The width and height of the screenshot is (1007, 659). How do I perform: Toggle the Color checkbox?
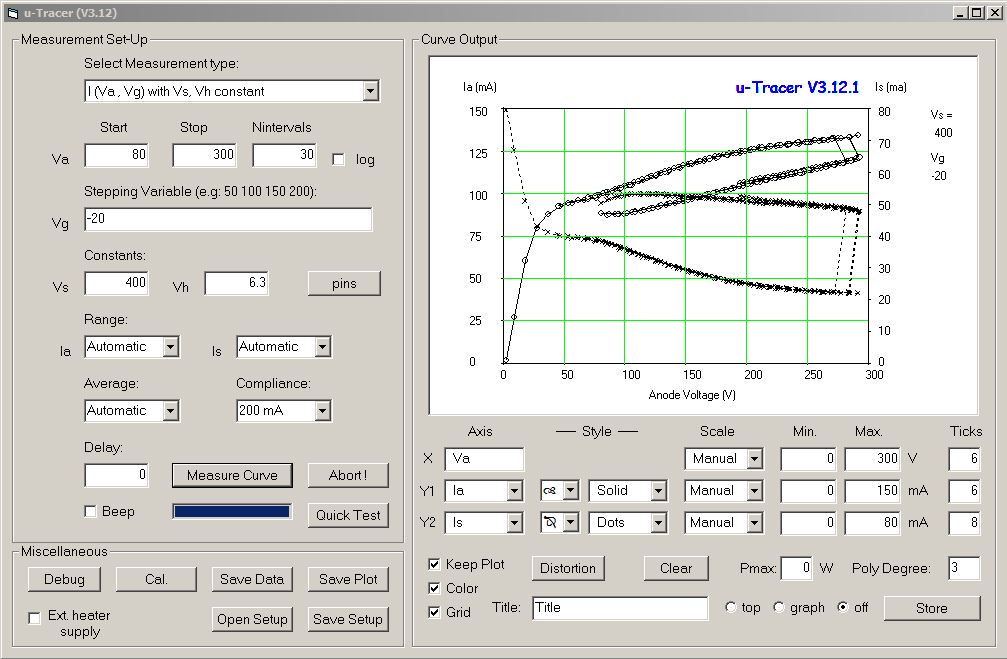click(434, 588)
